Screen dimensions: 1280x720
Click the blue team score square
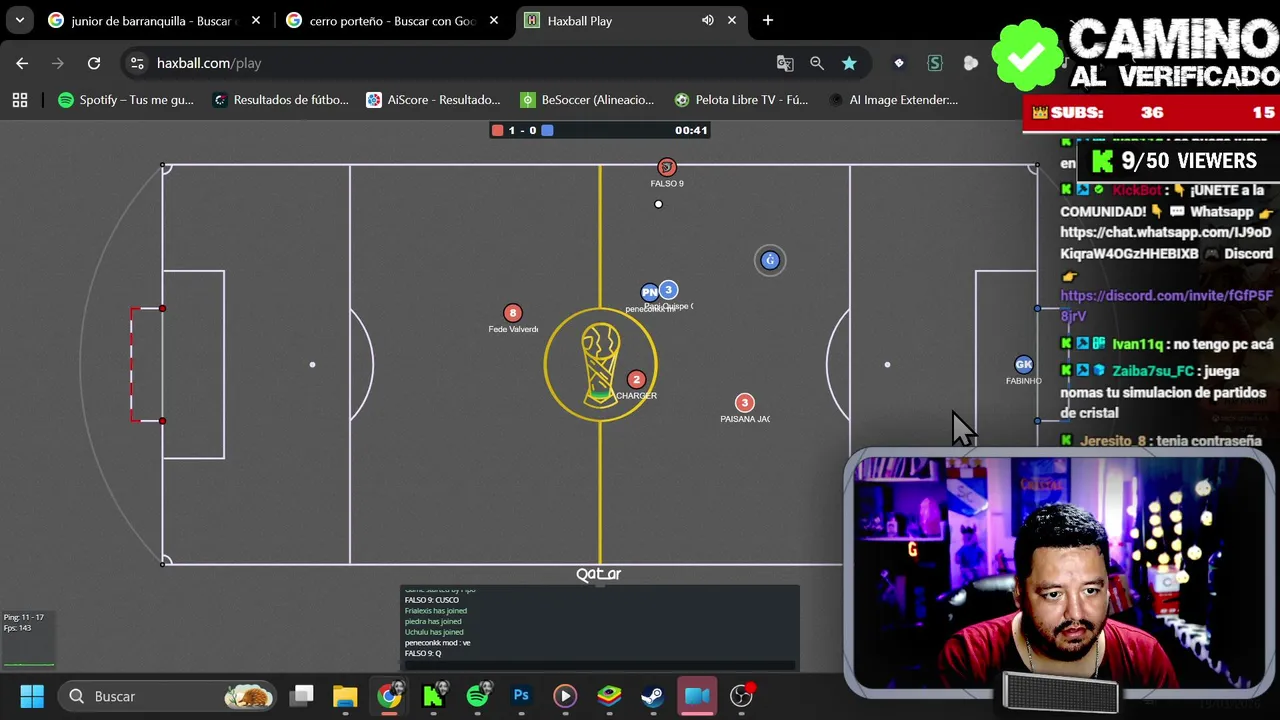coord(547,130)
